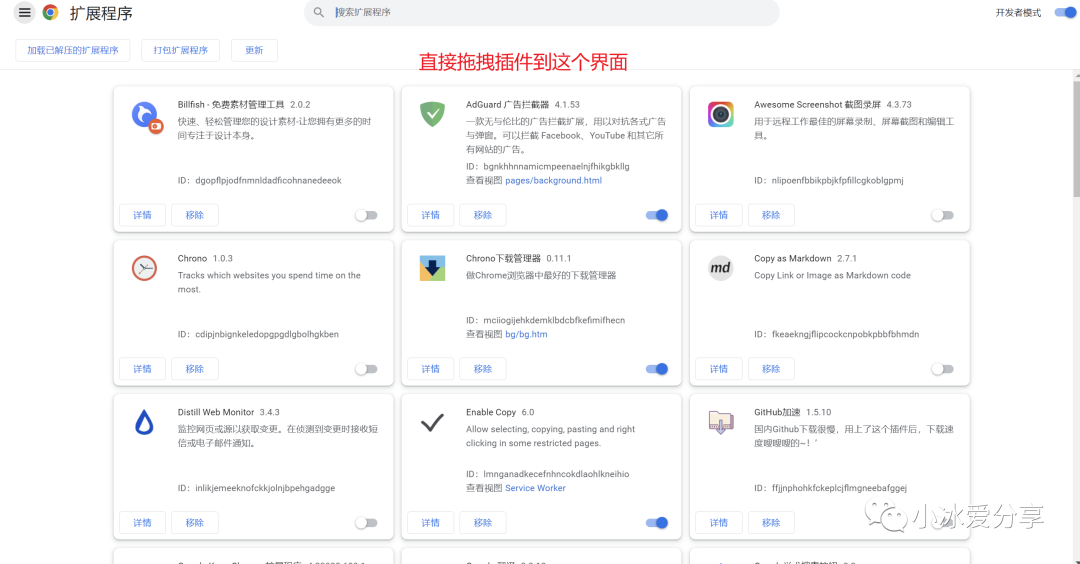Click the Chrome logo icon

50,12
